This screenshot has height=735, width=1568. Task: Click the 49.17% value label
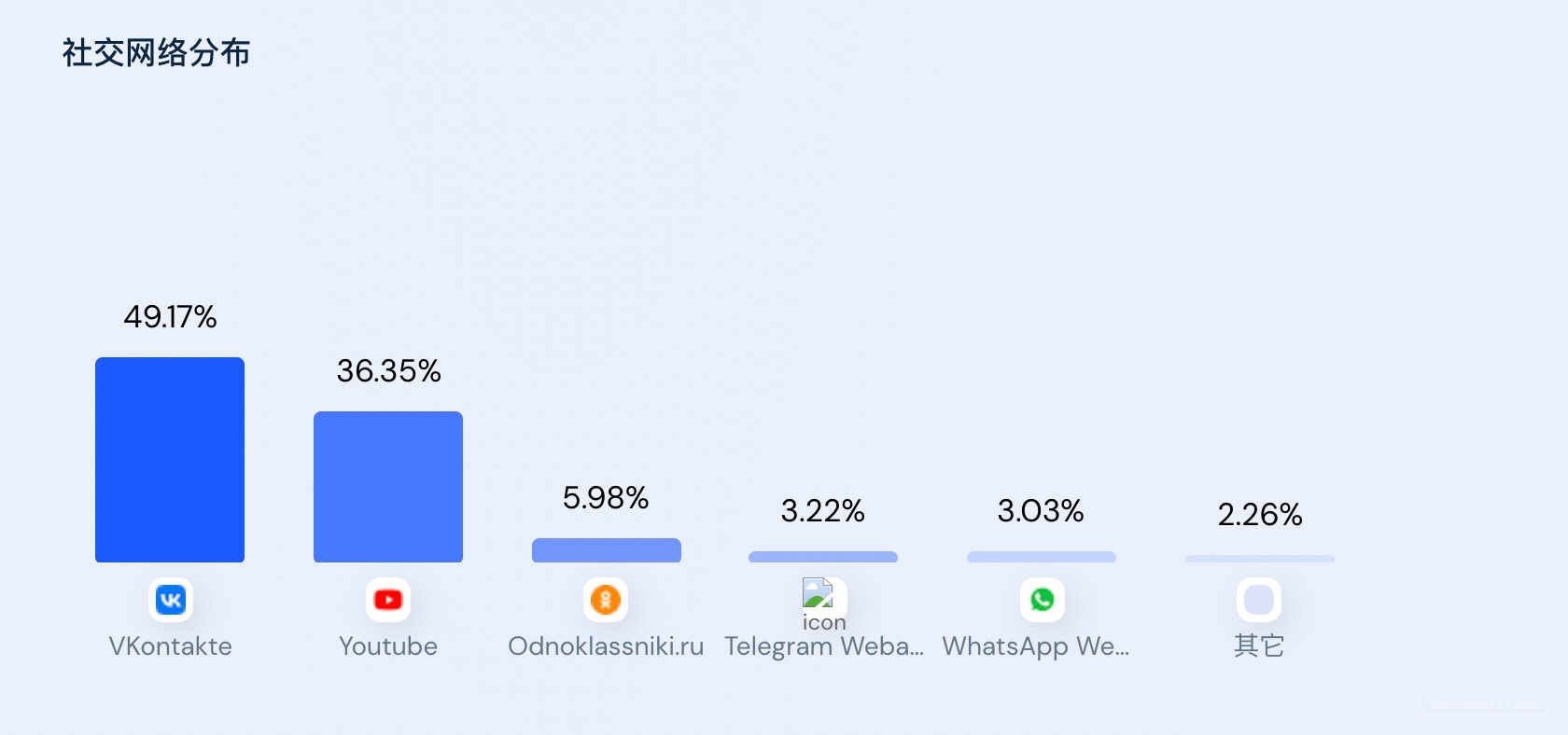click(x=170, y=317)
